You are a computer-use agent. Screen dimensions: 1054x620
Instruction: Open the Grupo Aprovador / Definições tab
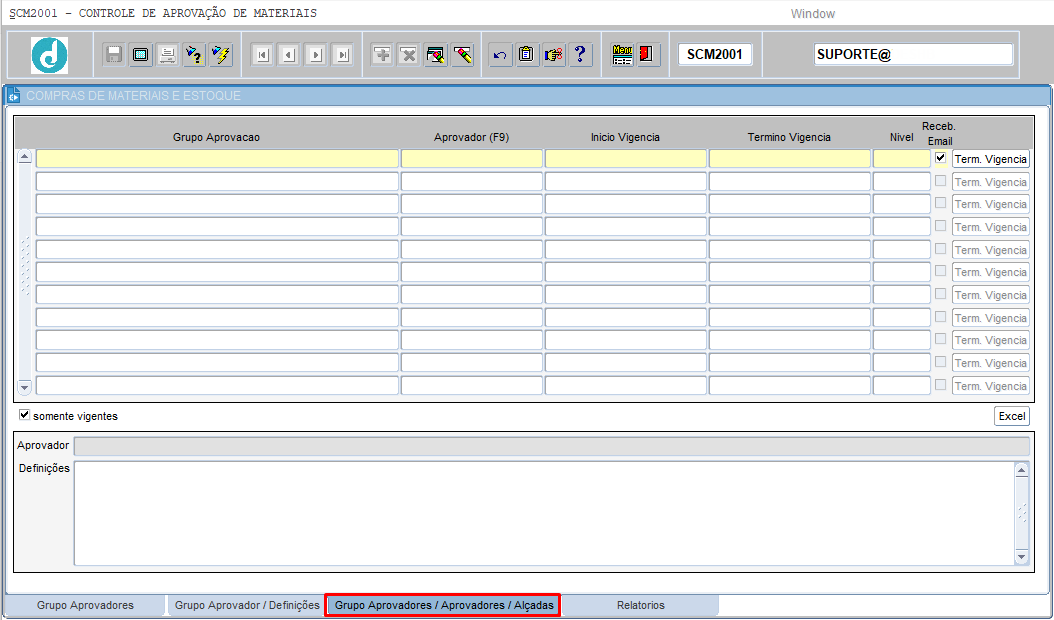click(x=247, y=605)
